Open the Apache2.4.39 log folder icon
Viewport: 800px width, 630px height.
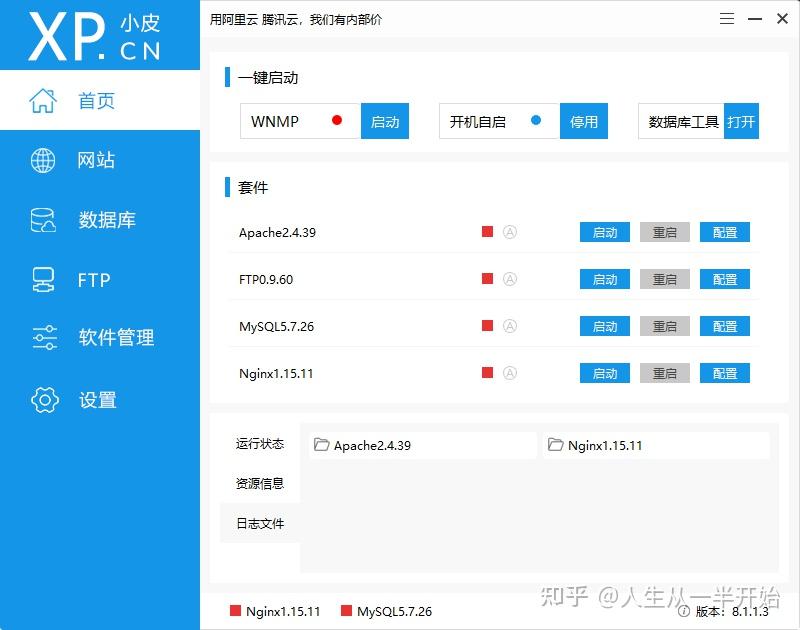pyautogui.click(x=322, y=443)
